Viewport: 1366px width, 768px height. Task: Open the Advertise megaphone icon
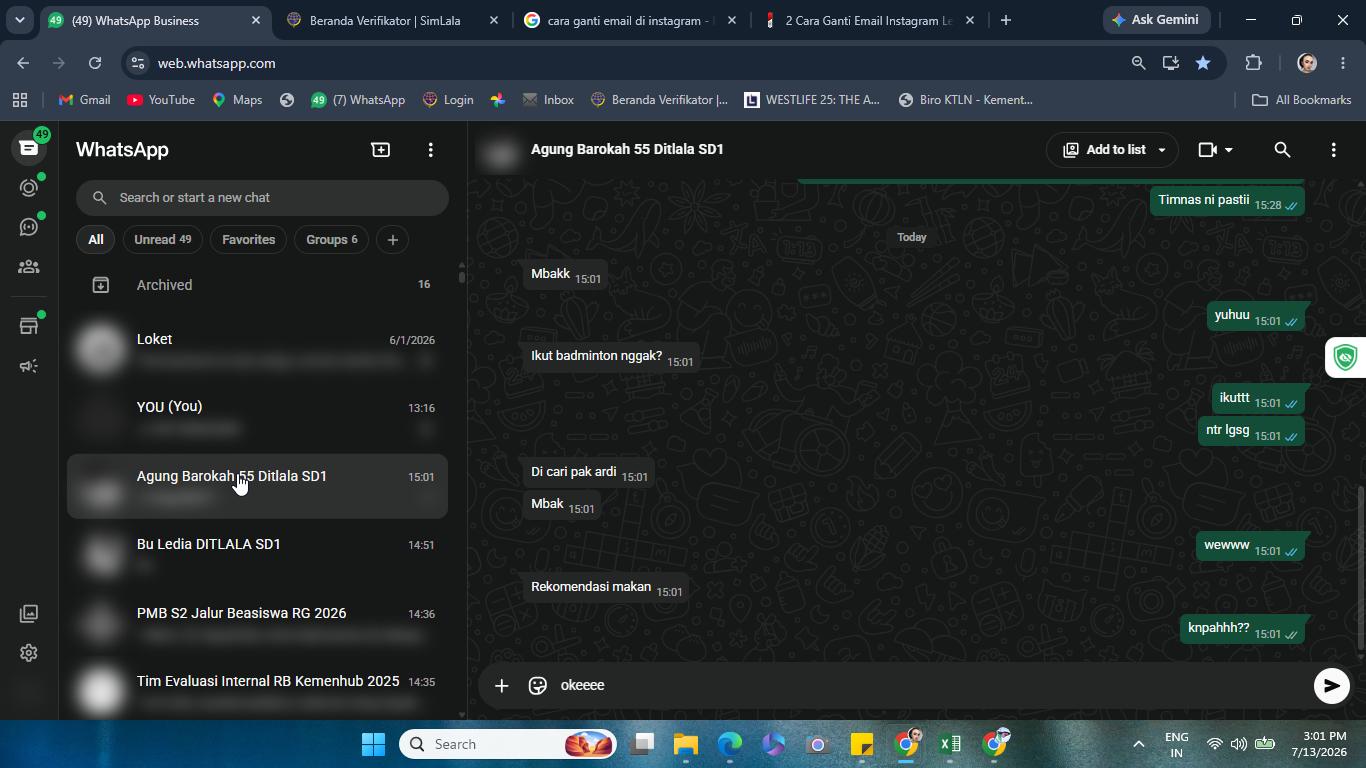pos(29,366)
